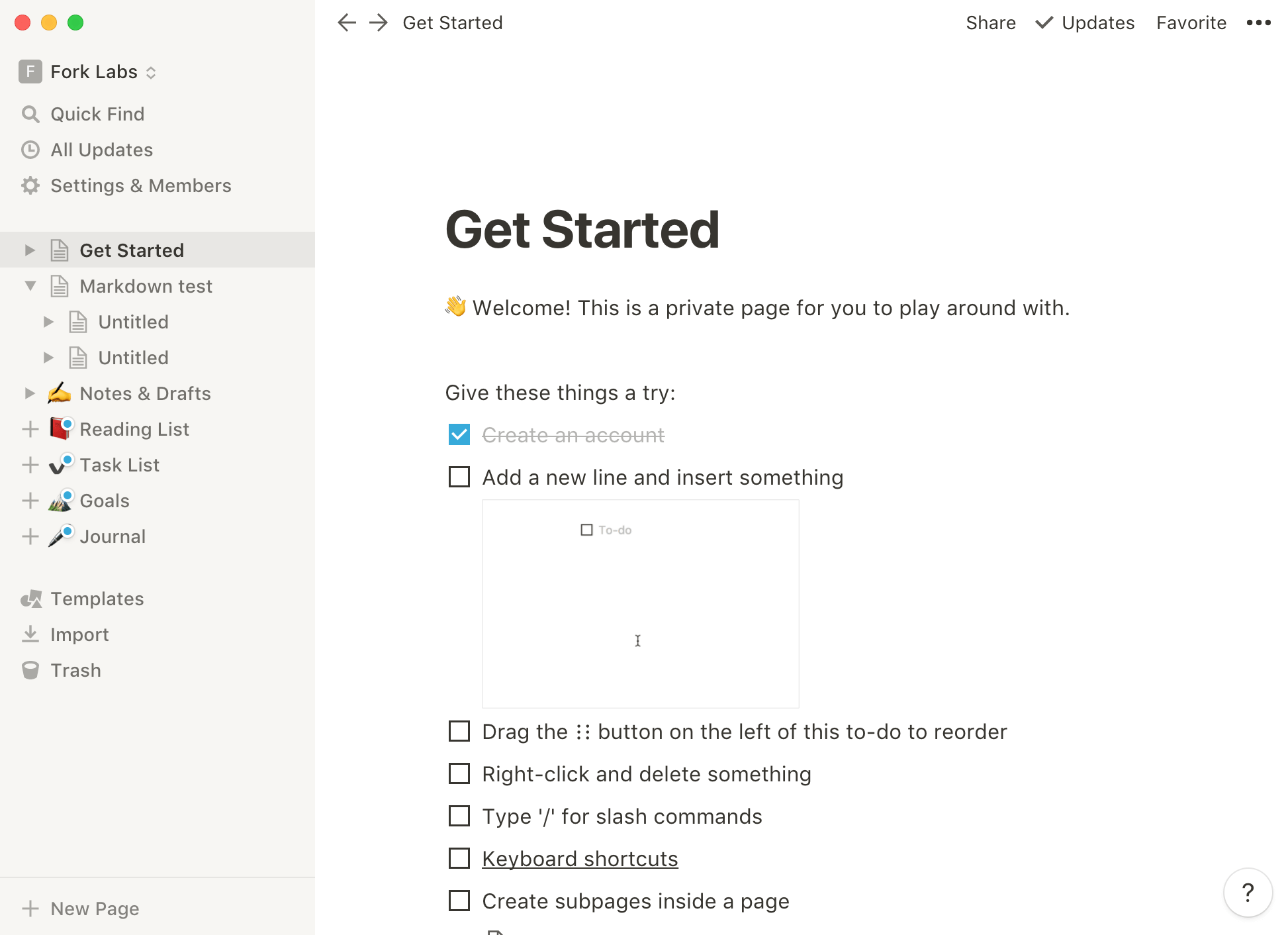The width and height of the screenshot is (1288, 935).
Task: Click the Updates checkmark icon
Action: coord(1044,22)
